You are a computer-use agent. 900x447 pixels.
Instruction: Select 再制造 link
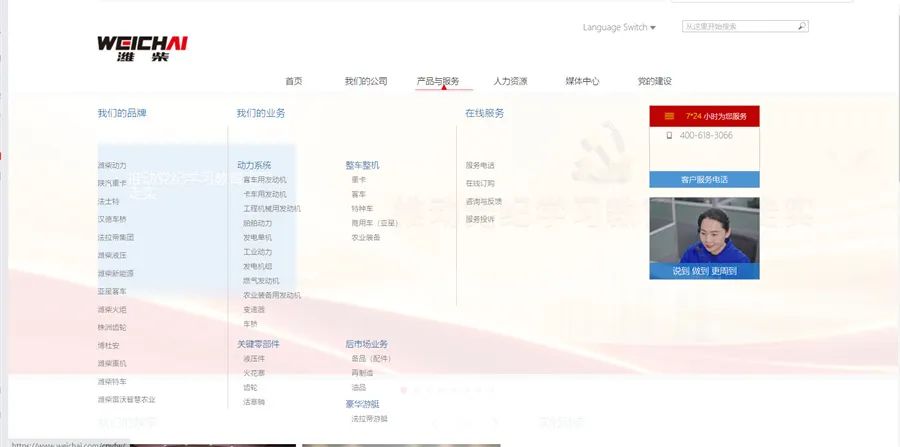coord(362,373)
